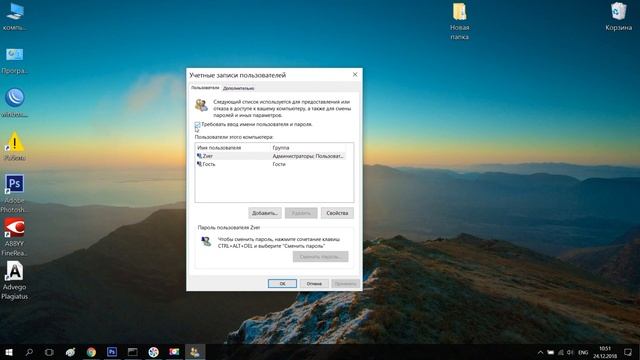Click the Свойства button
Viewport: 640px width, 360px height.
pyautogui.click(x=337, y=213)
